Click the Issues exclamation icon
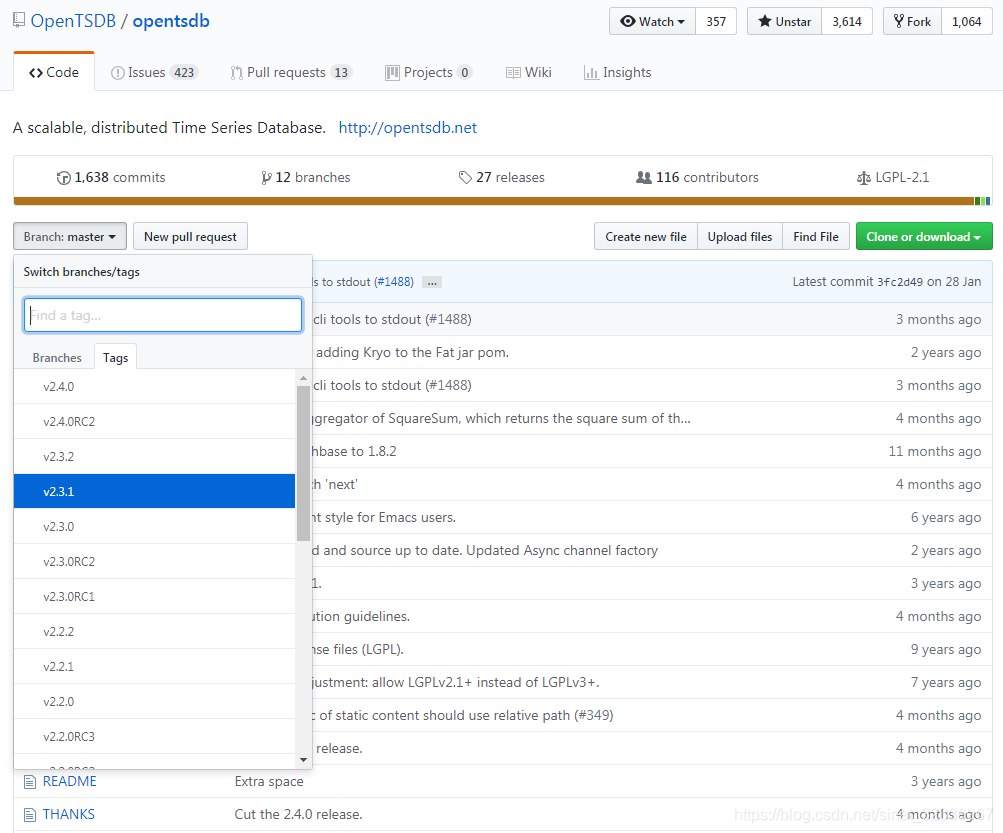The height and width of the screenshot is (833, 1003). pos(118,73)
